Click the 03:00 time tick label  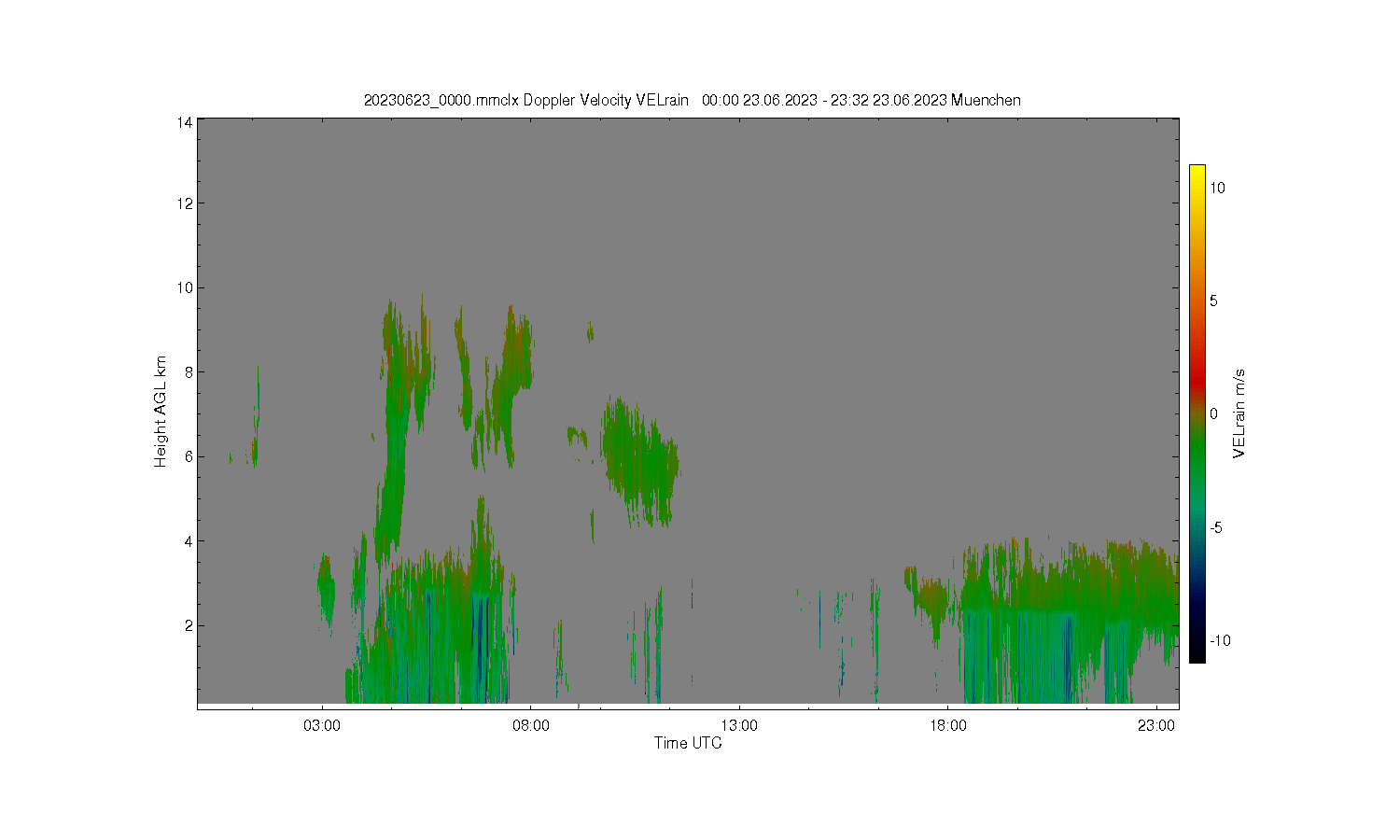tap(322, 726)
